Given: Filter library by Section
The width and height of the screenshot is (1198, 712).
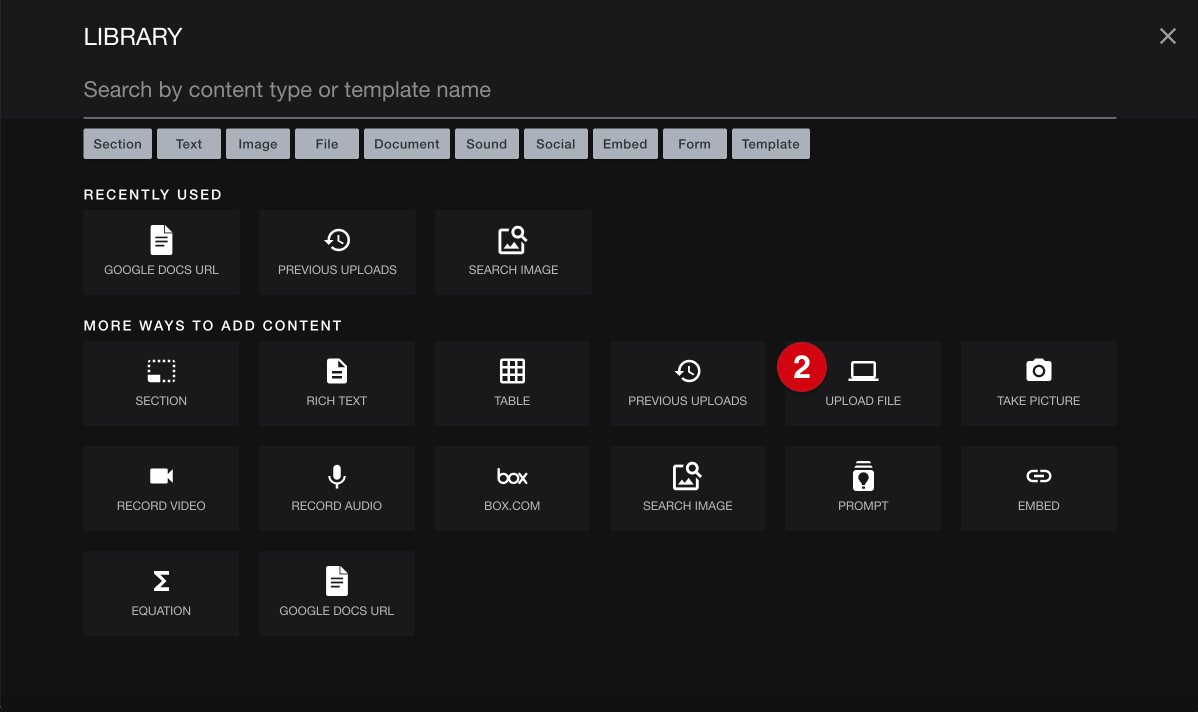Looking at the screenshot, I should click(x=118, y=144).
